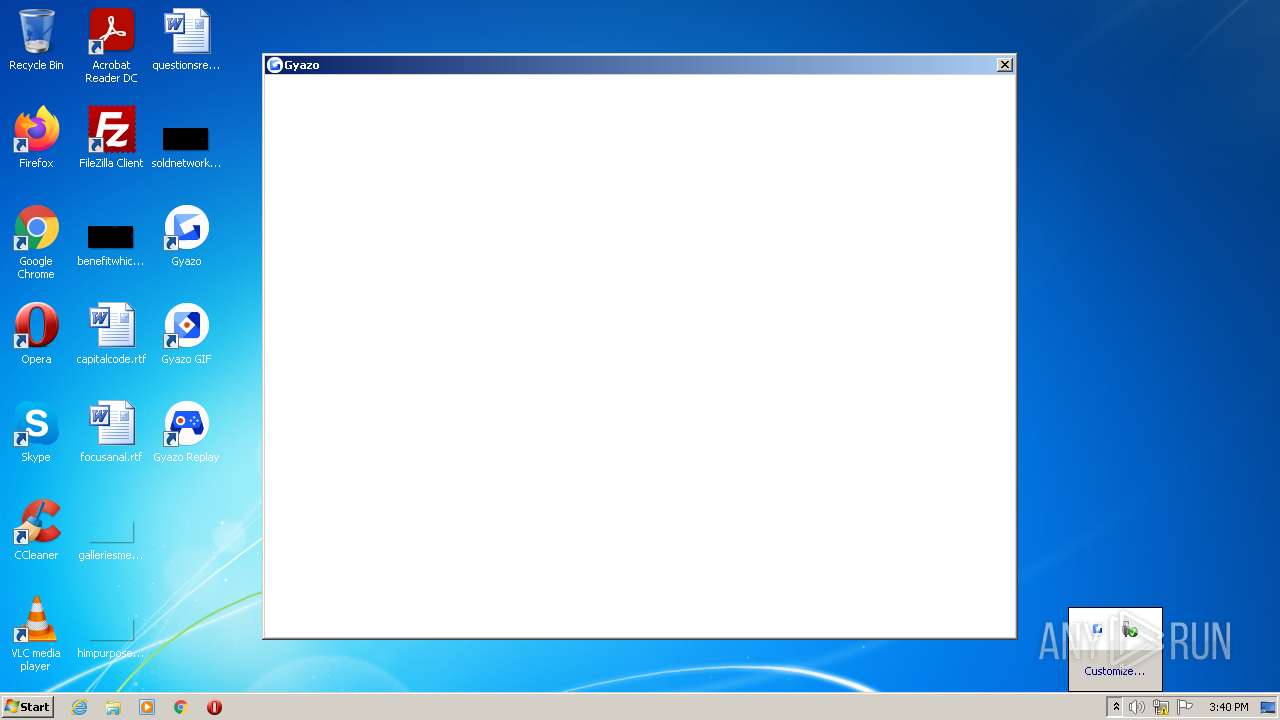Select the Opera desktop shortcut
The height and width of the screenshot is (720, 1280).
point(36,334)
